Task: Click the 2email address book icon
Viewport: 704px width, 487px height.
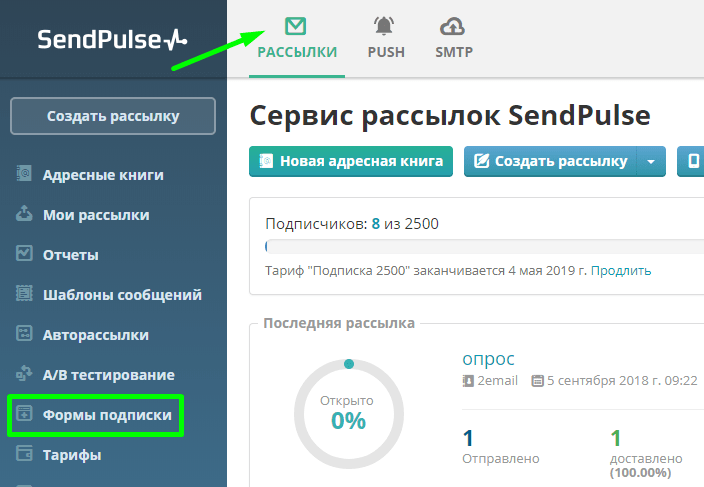Action: [468, 381]
